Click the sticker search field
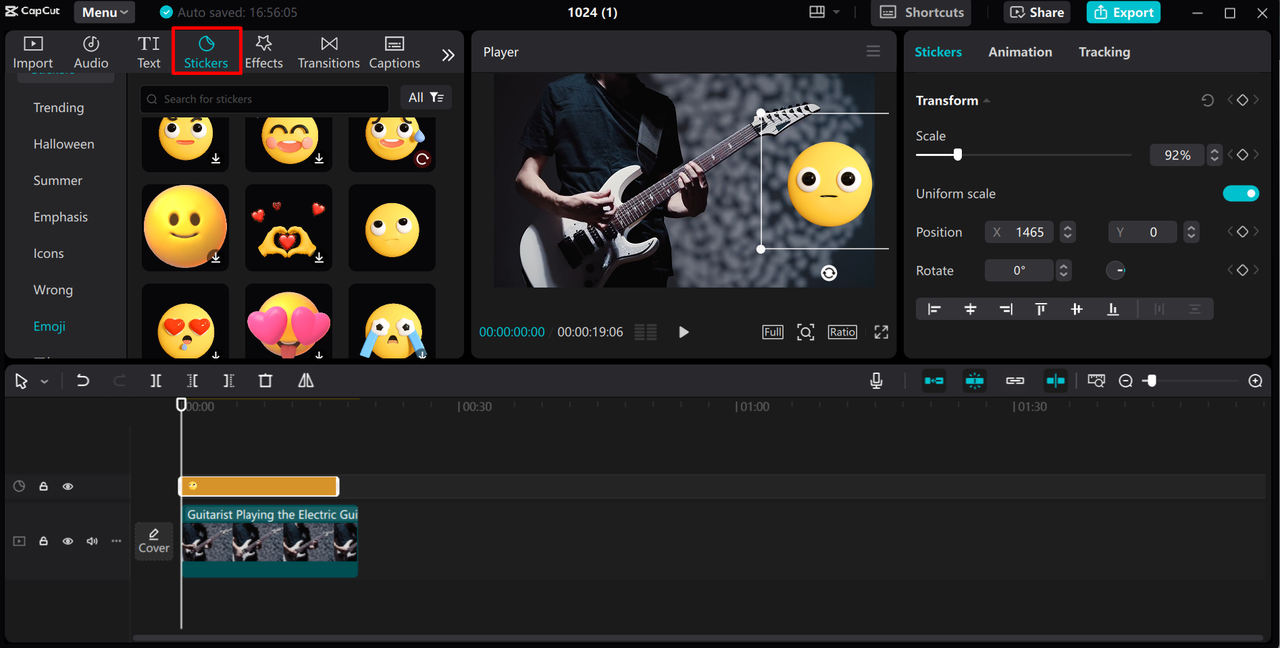Viewport: 1280px width, 648px height. (x=264, y=99)
